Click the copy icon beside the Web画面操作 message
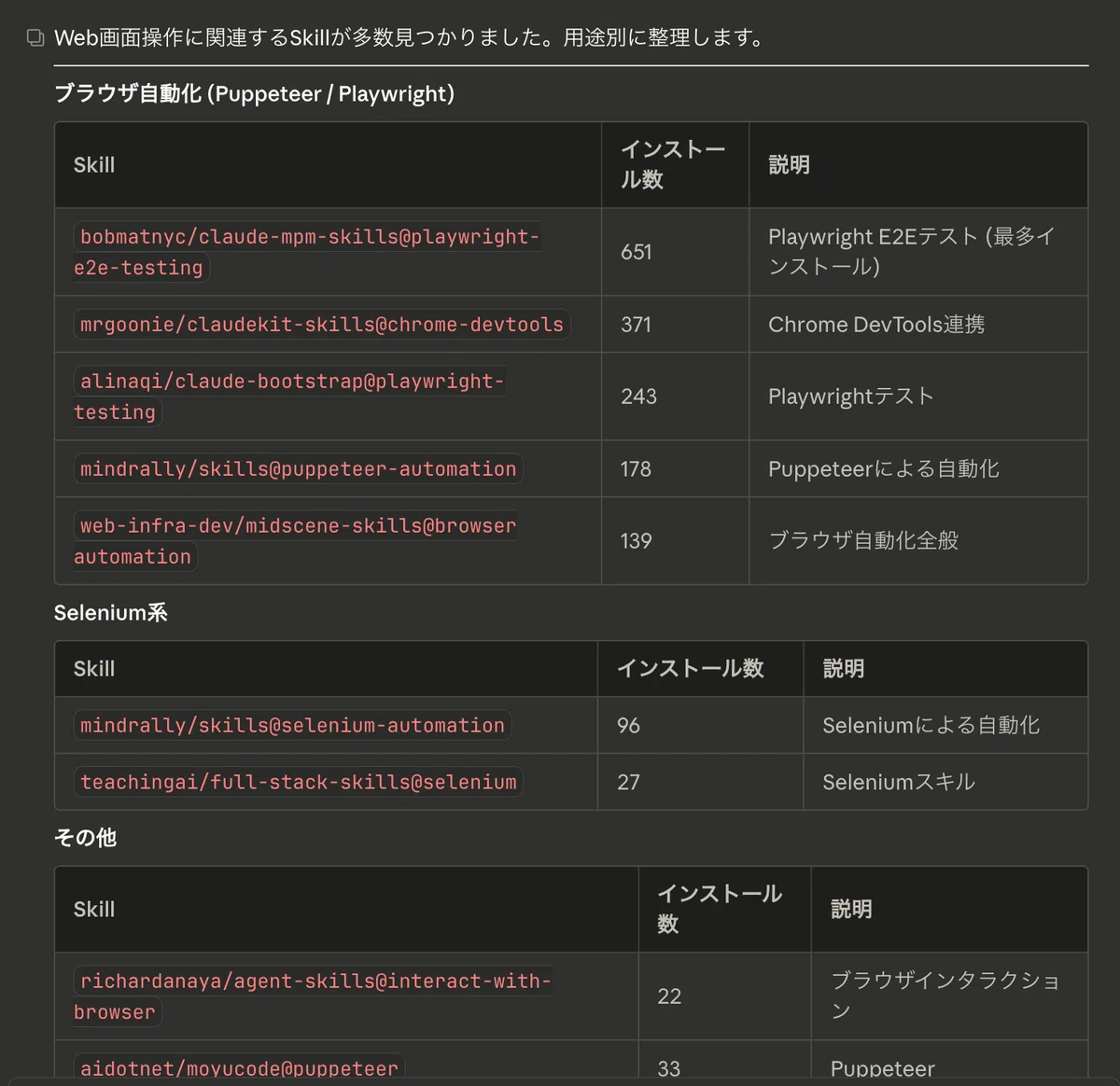 35,38
